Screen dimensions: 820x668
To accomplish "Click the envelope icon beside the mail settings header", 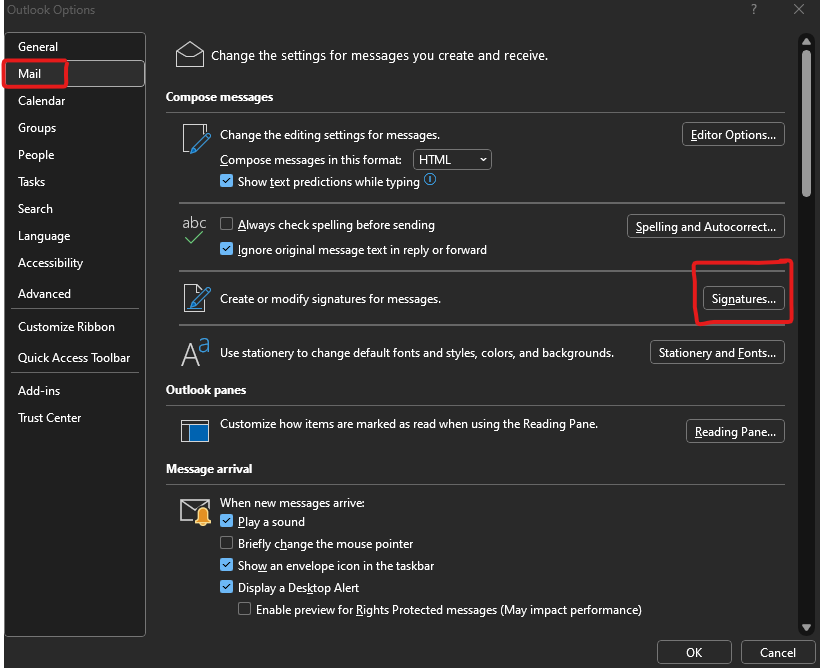I will pyautogui.click(x=189, y=54).
